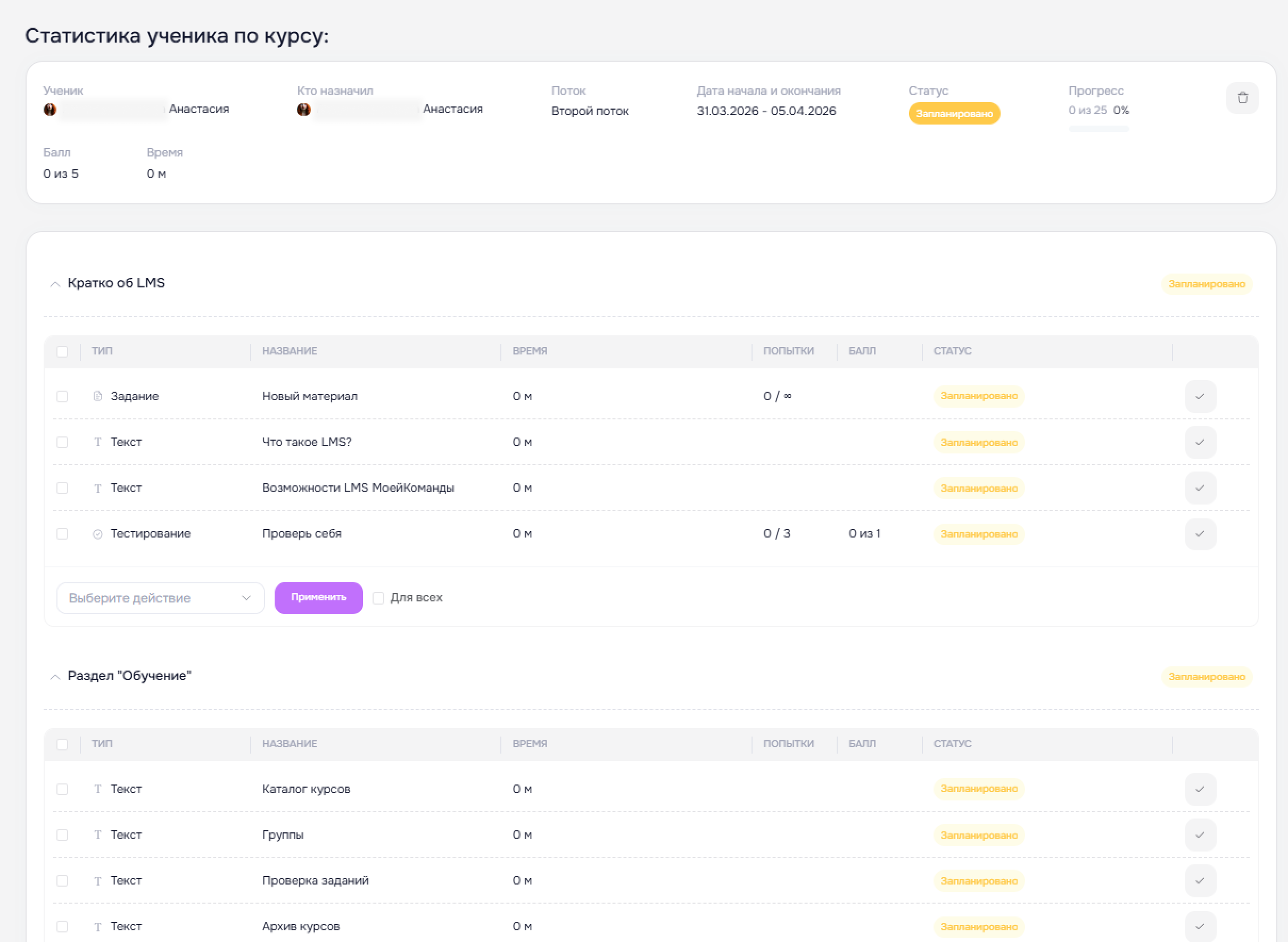Tick the checkbox for 'Проверь себя' test
The height and width of the screenshot is (942, 1288).
tap(62, 534)
